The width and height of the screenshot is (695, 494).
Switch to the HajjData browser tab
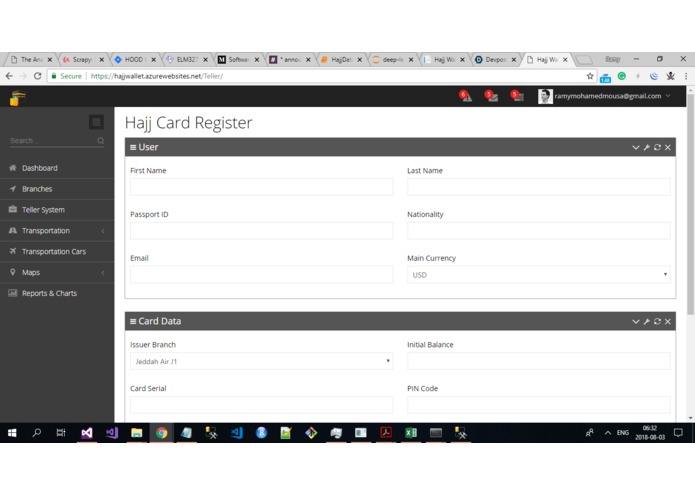(340, 59)
